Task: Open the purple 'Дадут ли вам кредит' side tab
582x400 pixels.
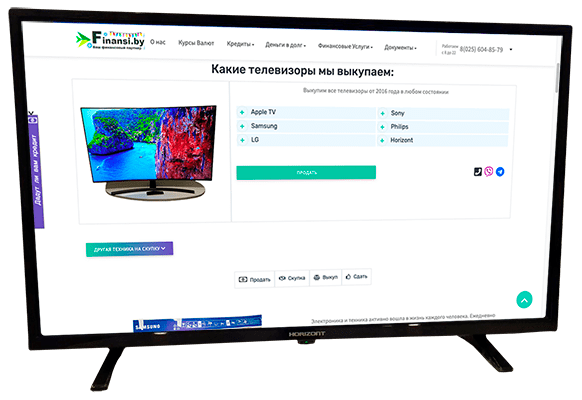Action: tap(36, 171)
